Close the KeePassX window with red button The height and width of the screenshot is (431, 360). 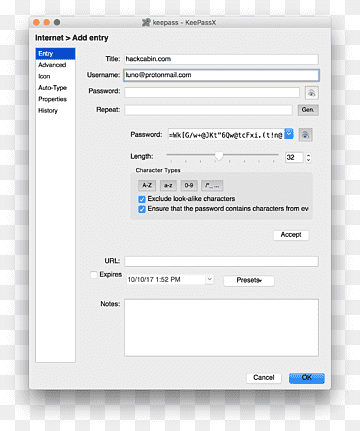pos(36,22)
